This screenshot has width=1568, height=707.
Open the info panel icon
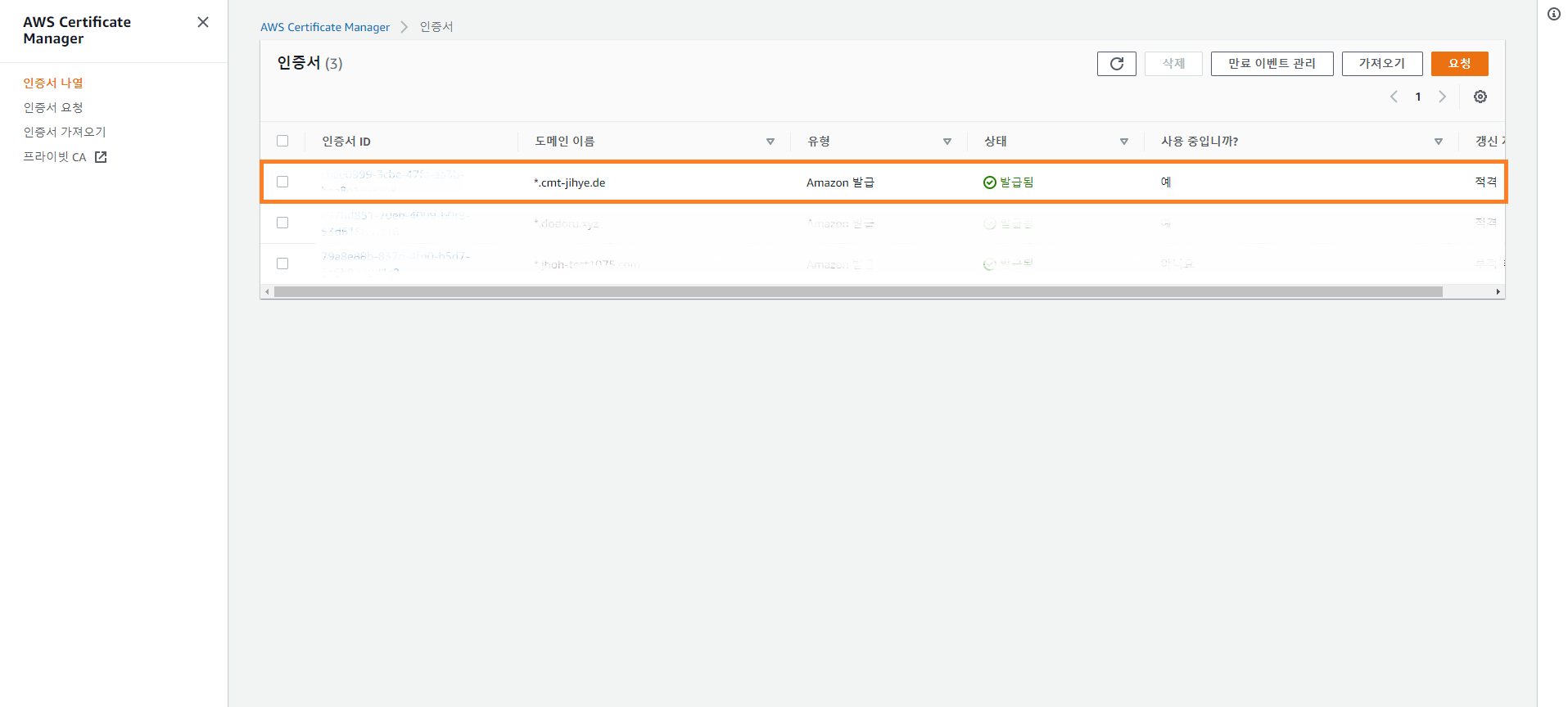[x=1553, y=14]
